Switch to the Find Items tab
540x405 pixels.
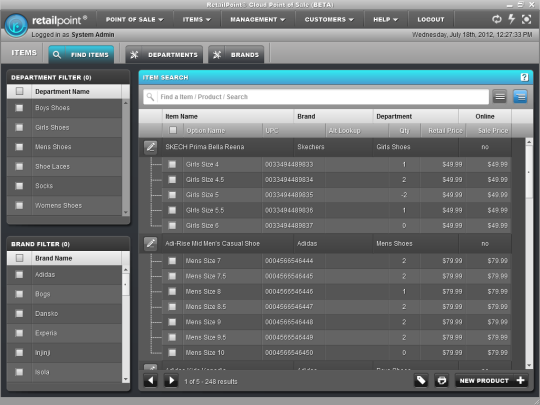click(81, 54)
